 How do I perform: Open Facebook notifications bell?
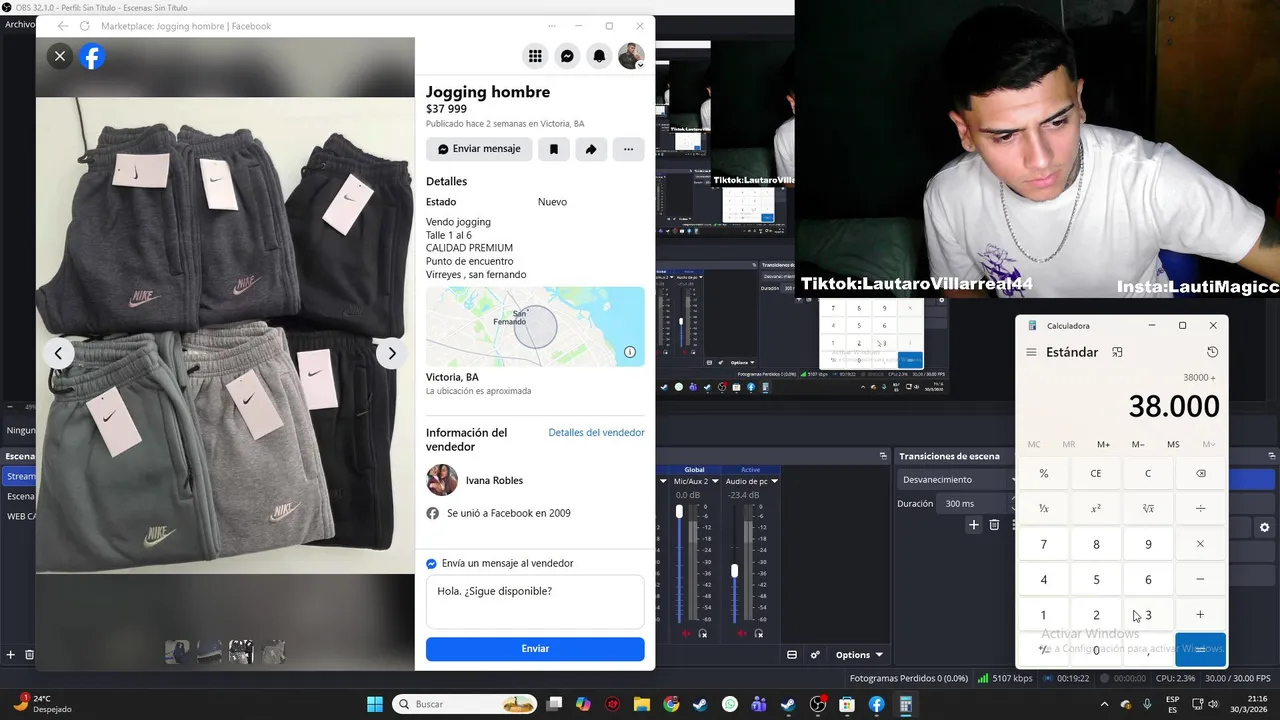[x=599, y=57]
